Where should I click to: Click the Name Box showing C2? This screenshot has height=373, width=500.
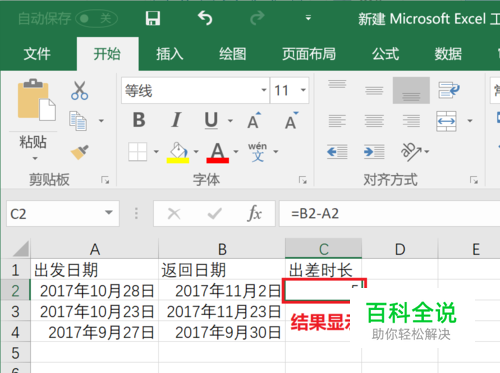(x=55, y=214)
